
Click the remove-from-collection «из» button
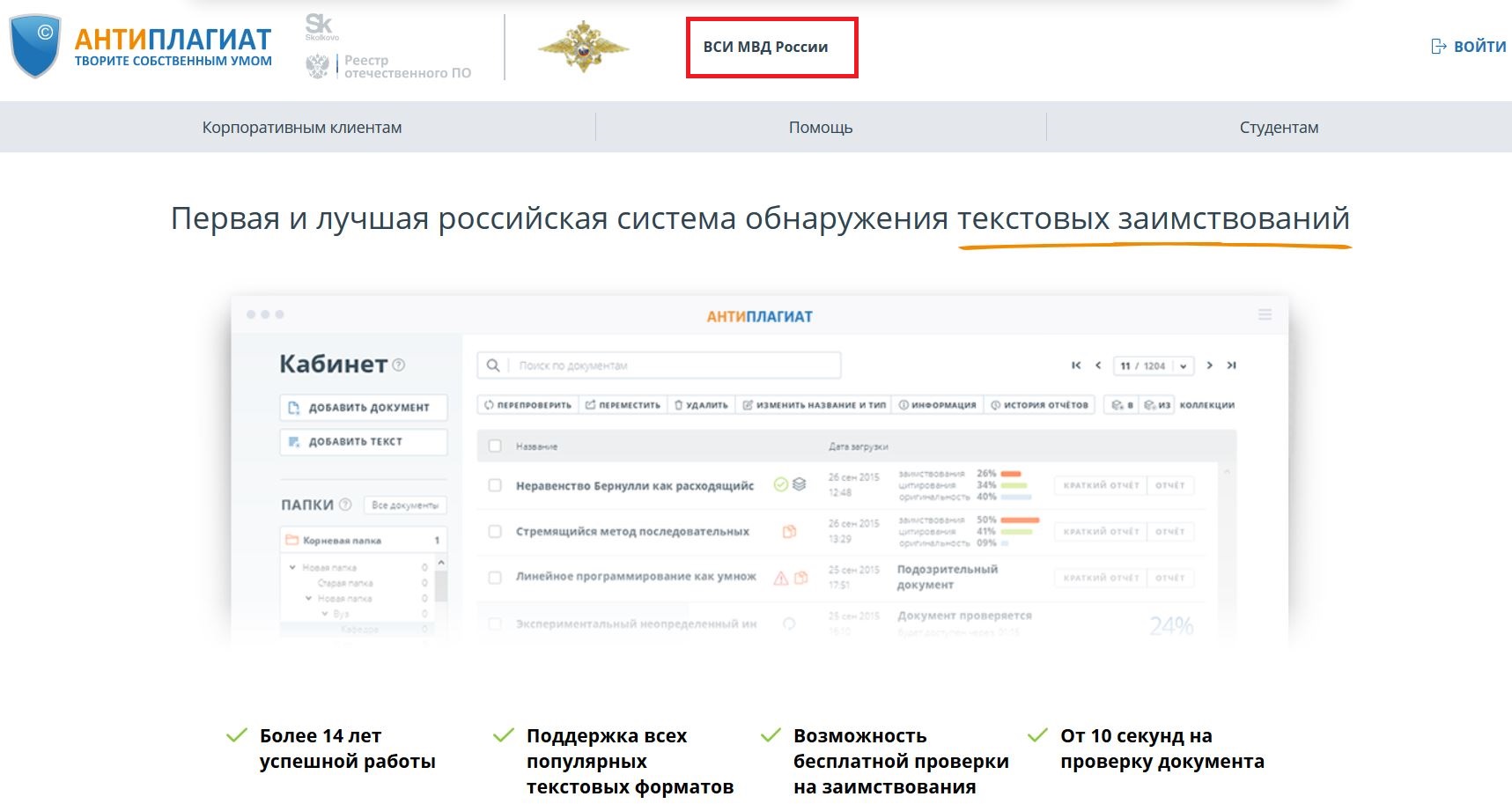pyautogui.click(x=1157, y=405)
